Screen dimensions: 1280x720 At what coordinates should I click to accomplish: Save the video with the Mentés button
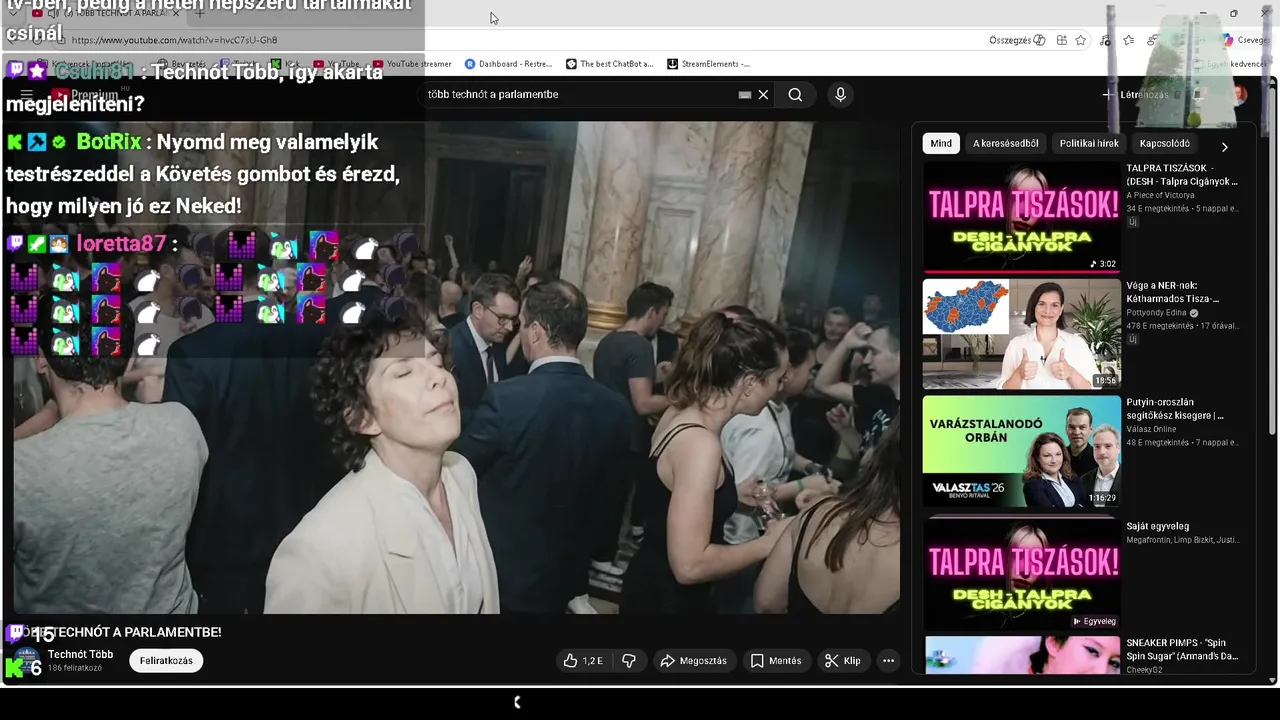click(776, 661)
